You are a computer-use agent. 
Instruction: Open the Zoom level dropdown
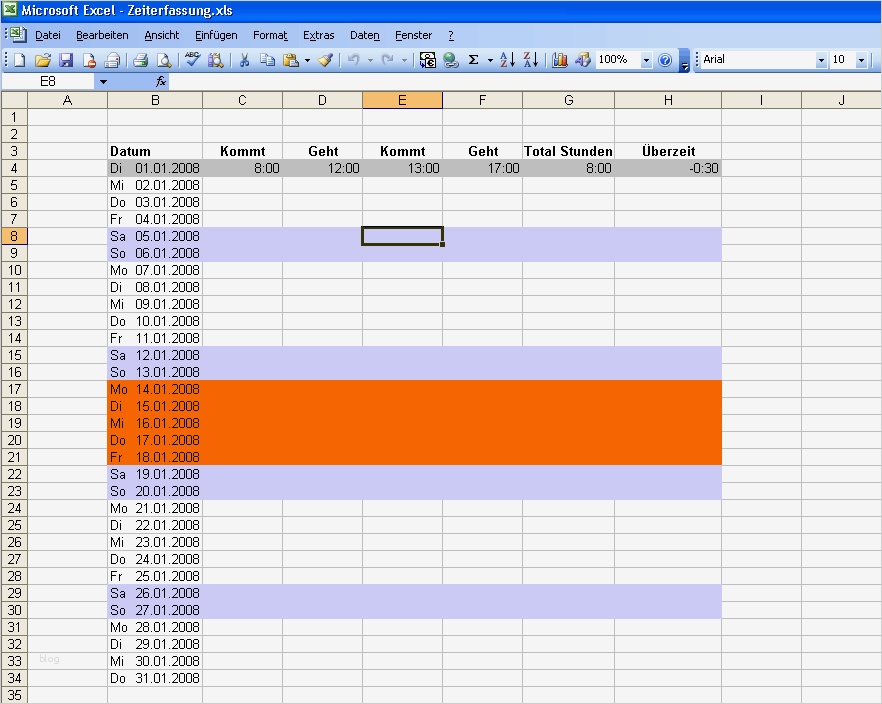click(x=646, y=60)
